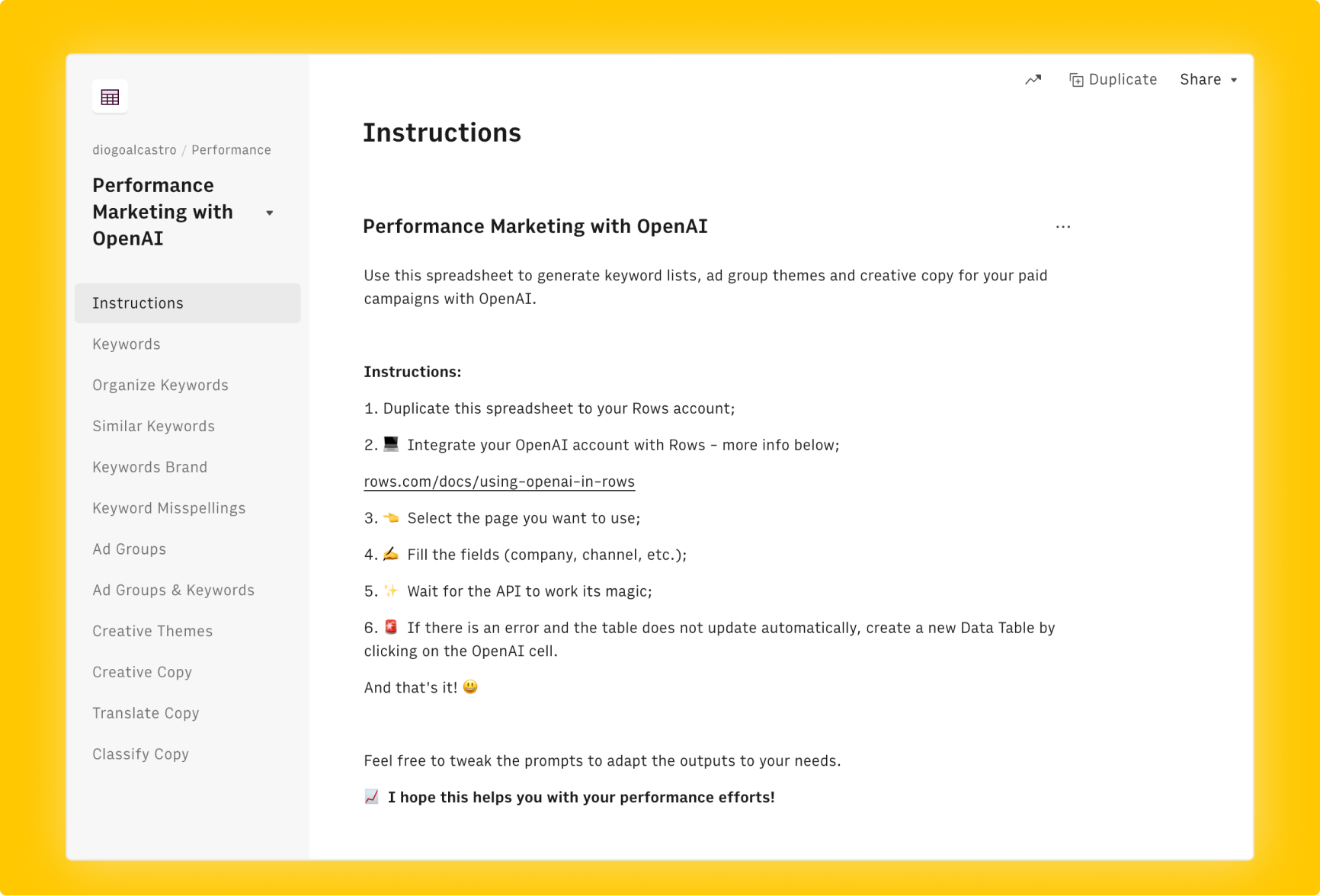Click step 5 Wait for the API text
Screen dimensions: 1320x896
tap(508, 591)
